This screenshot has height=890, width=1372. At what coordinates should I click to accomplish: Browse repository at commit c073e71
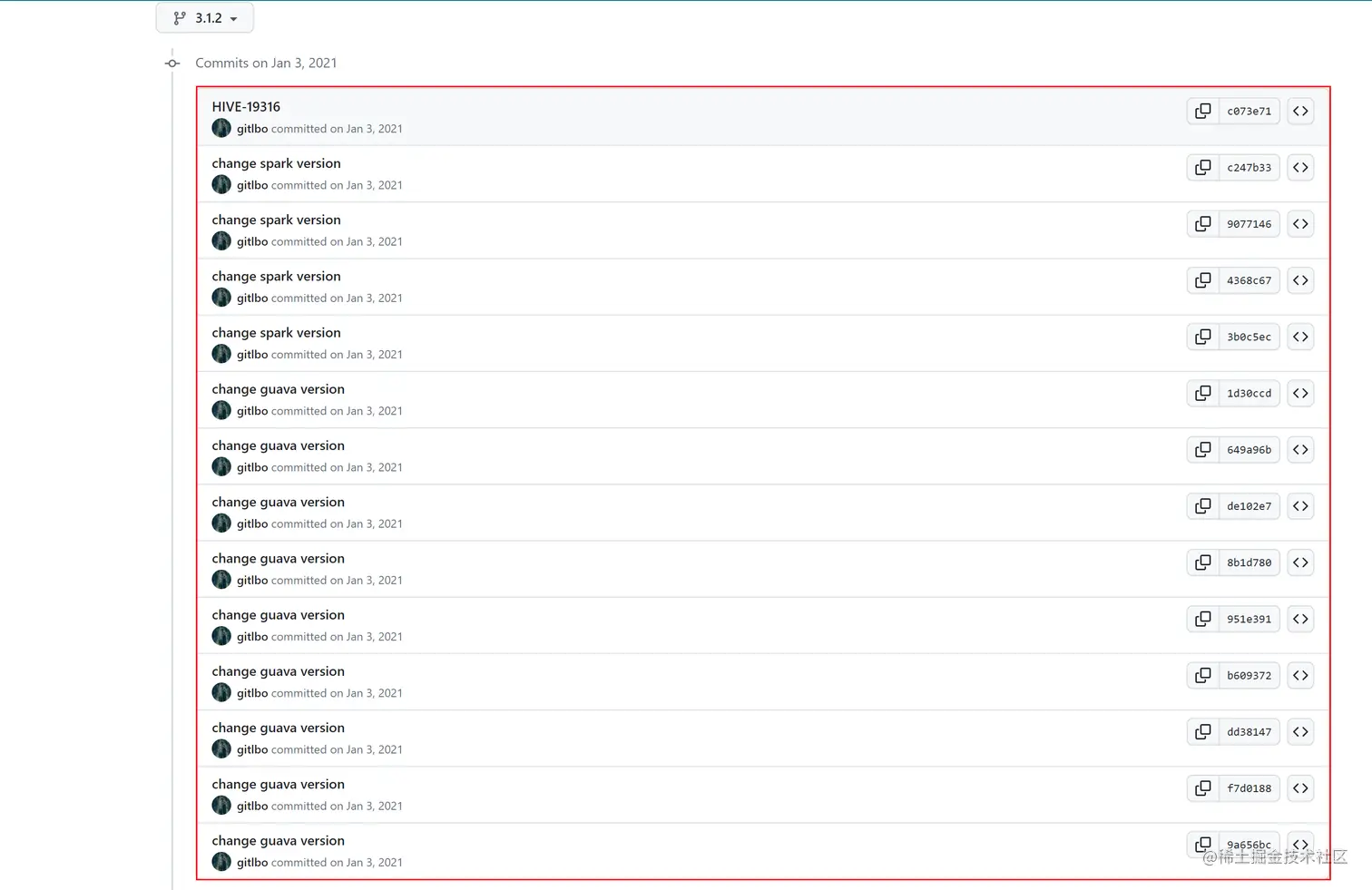tap(1300, 111)
